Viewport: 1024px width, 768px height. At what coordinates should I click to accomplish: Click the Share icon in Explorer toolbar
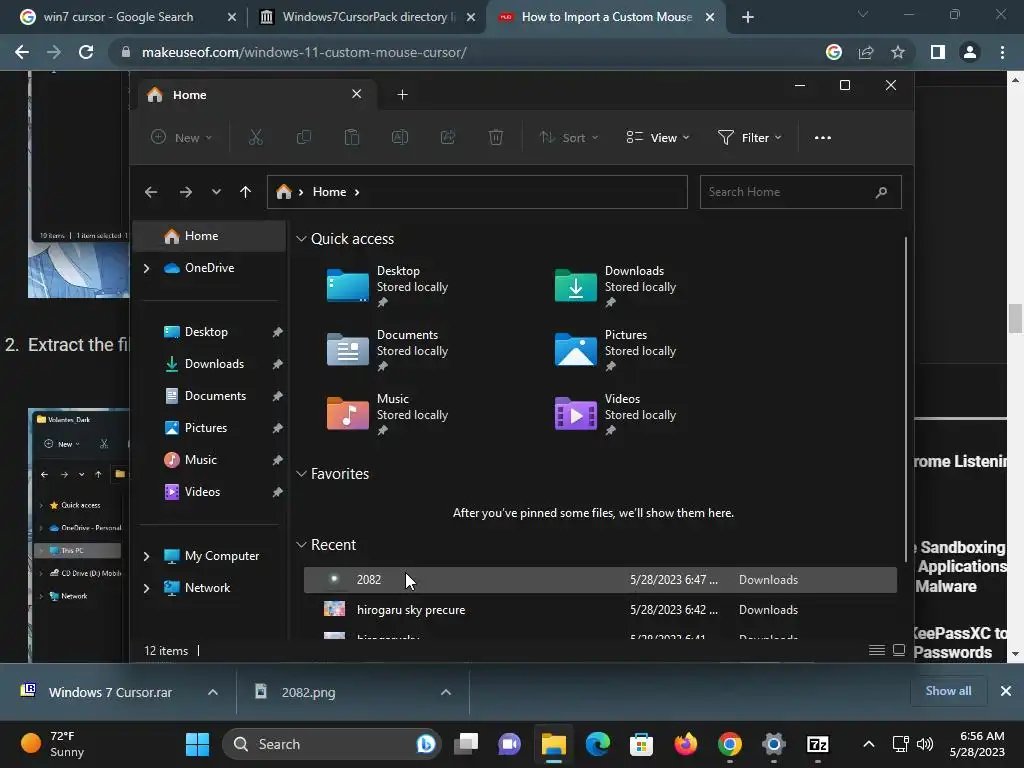tap(448, 137)
